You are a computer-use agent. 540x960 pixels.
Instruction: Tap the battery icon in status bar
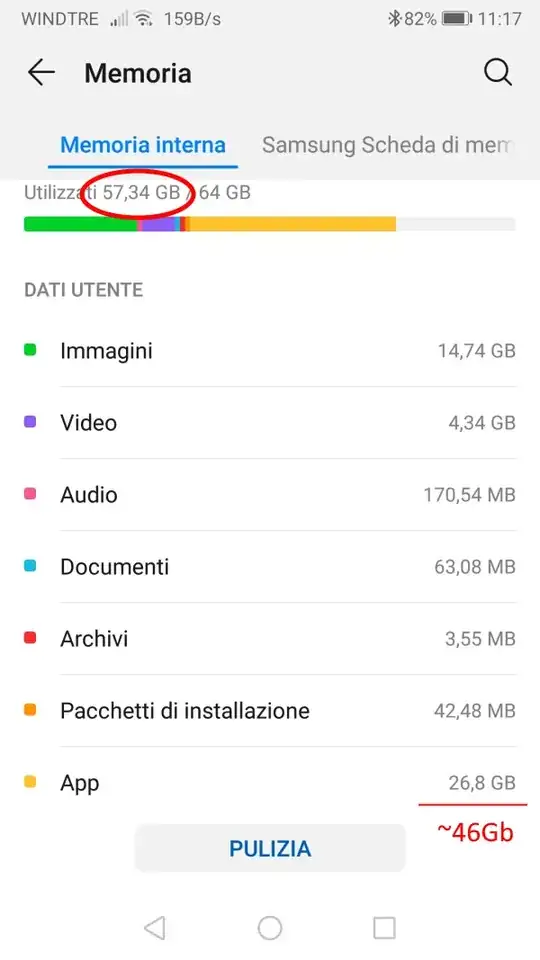(457, 19)
